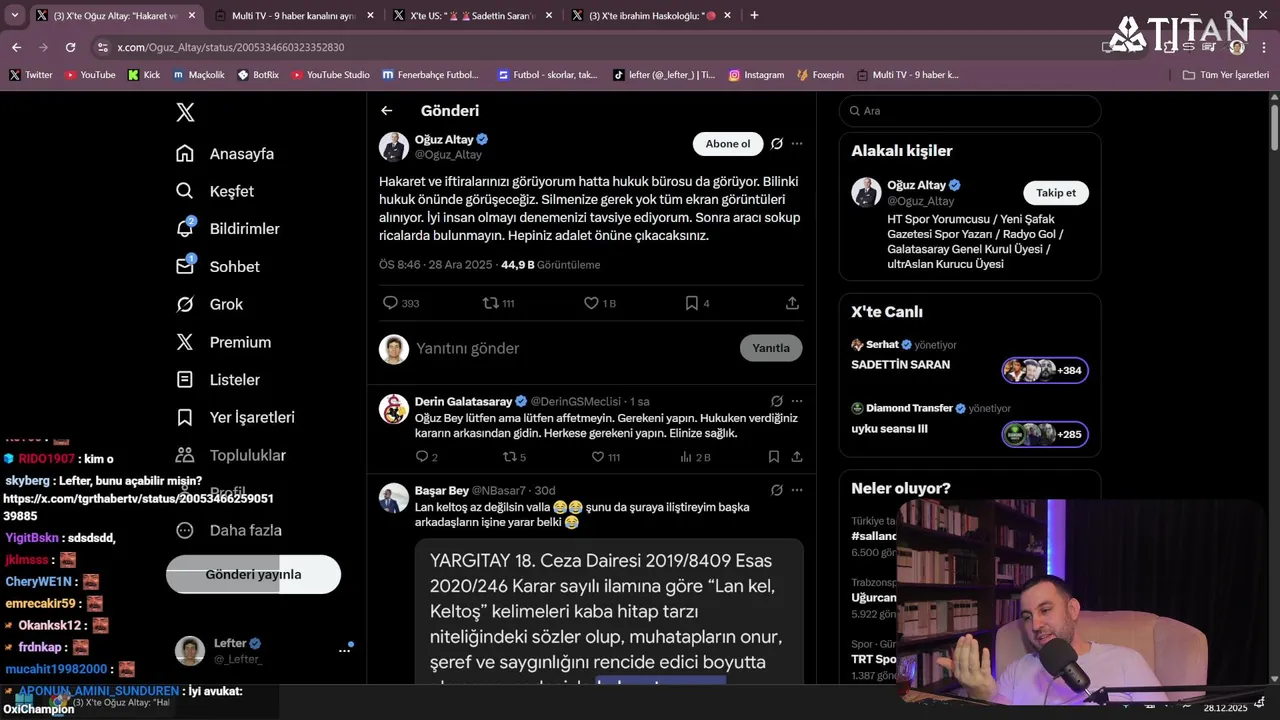Click repost icon showing 111 on main post

(498, 303)
